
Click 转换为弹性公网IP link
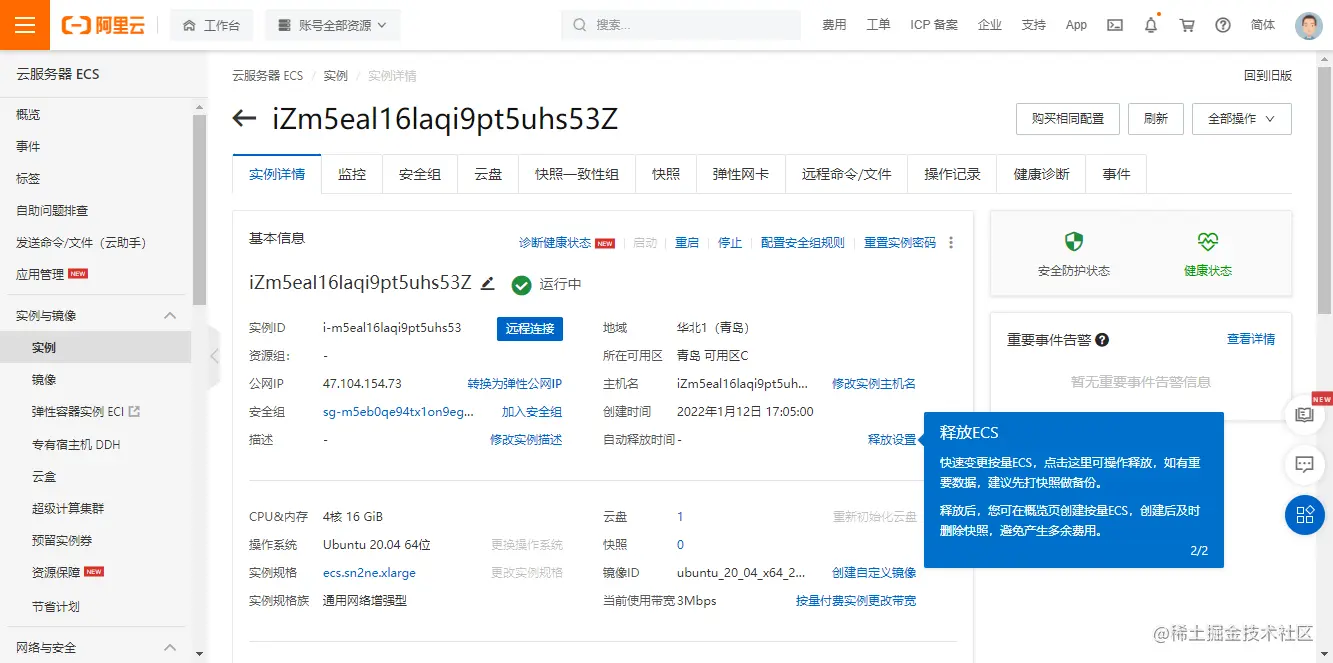pos(515,384)
